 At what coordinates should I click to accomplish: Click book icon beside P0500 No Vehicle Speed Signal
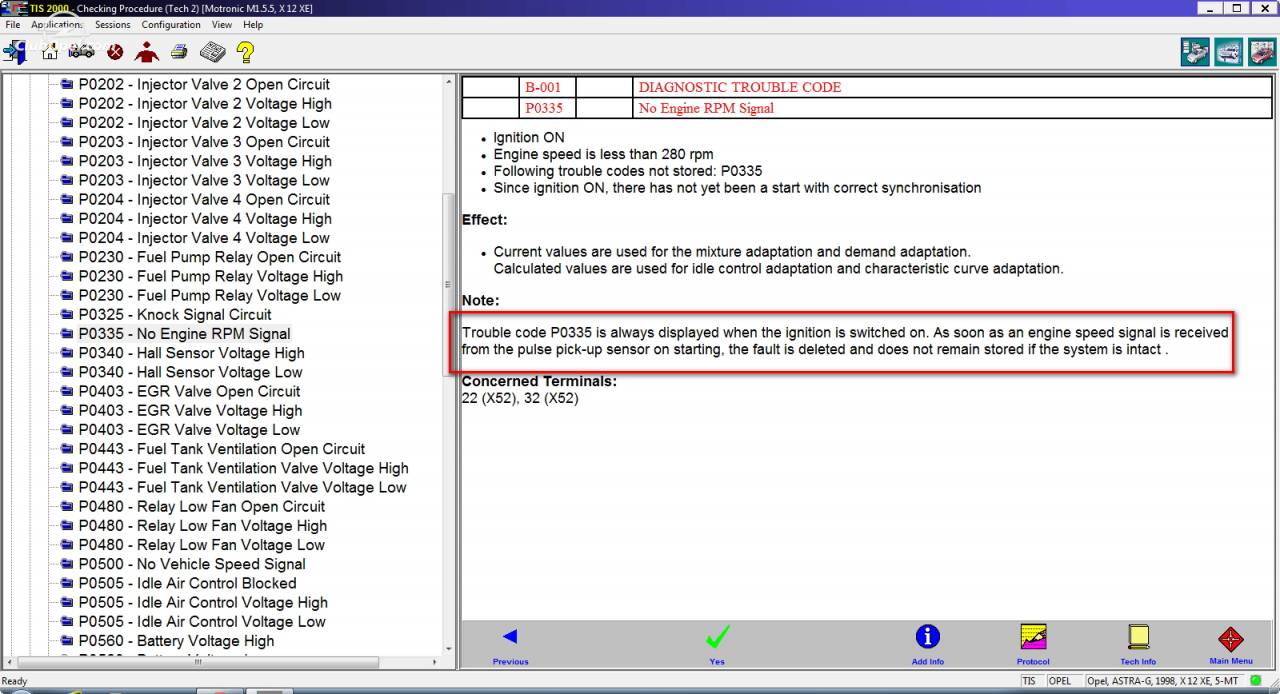pyautogui.click(x=67, y=564)
